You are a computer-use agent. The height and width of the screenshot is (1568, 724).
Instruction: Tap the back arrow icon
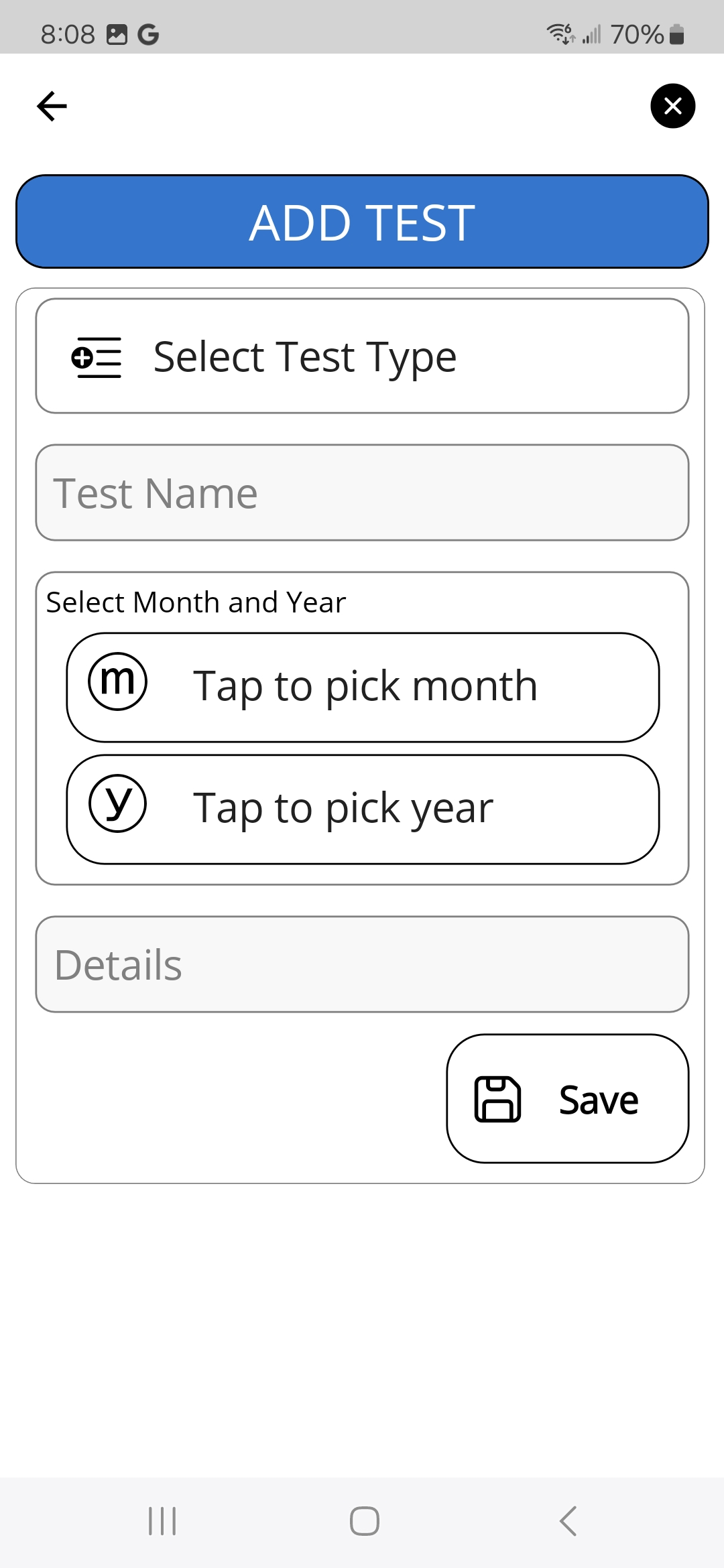click(x=52, y=106)
